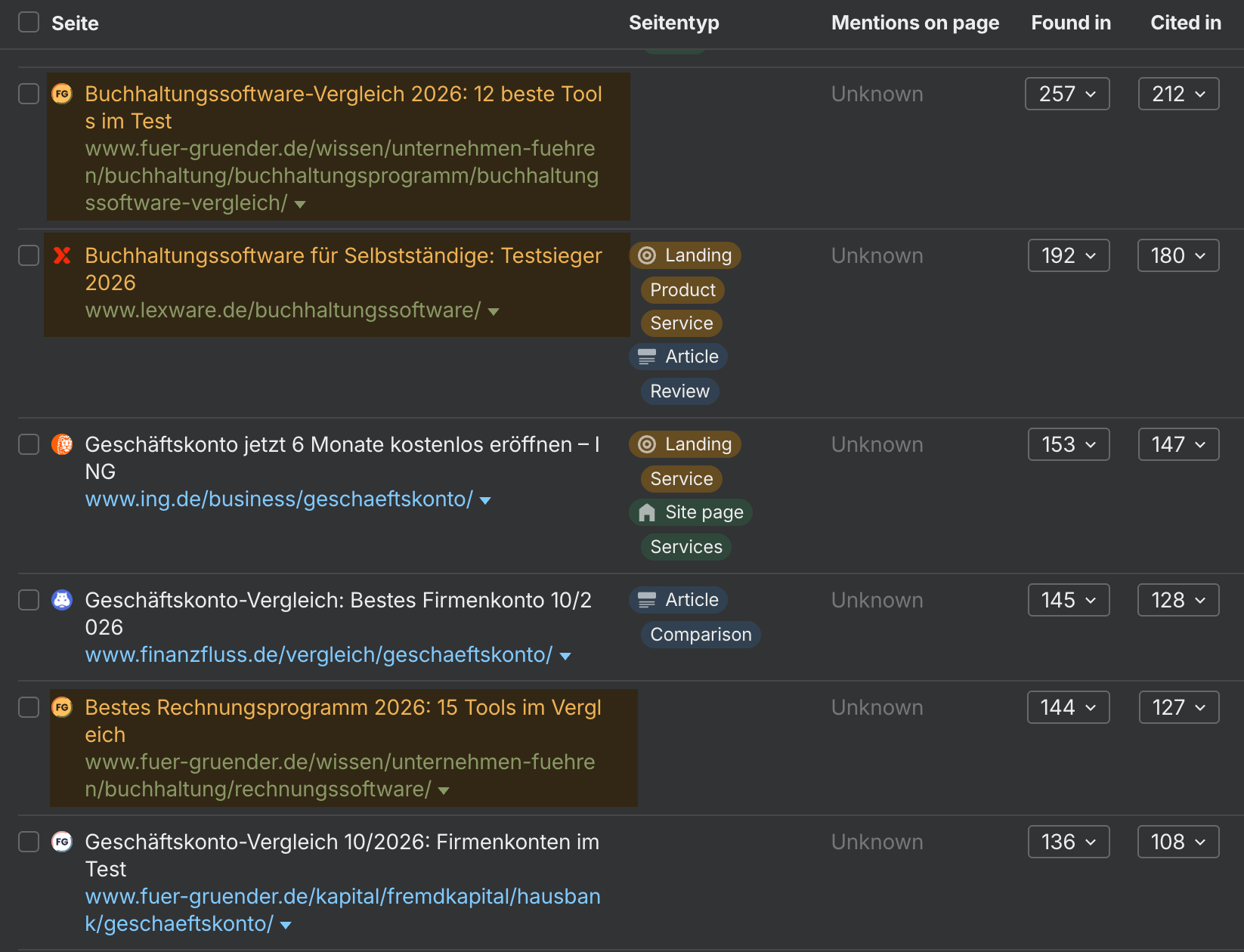
Task: Open the Cited in 147 dropdown
Action: (1179, 444)
